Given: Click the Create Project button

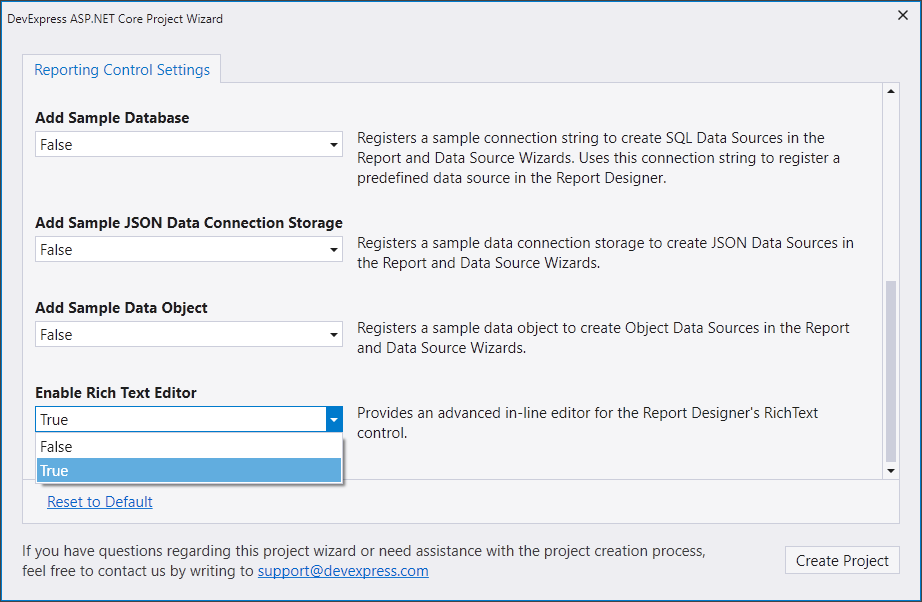Looking at the screenshot, I should 842,560.
